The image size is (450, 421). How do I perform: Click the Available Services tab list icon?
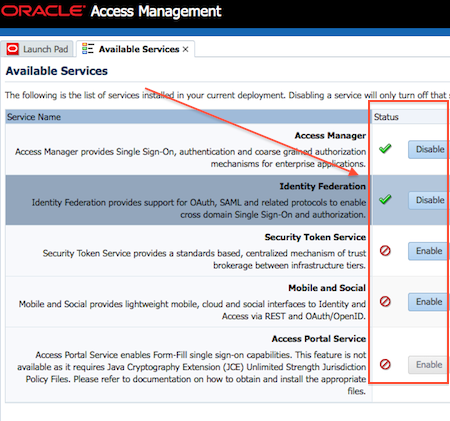(88, 49)
